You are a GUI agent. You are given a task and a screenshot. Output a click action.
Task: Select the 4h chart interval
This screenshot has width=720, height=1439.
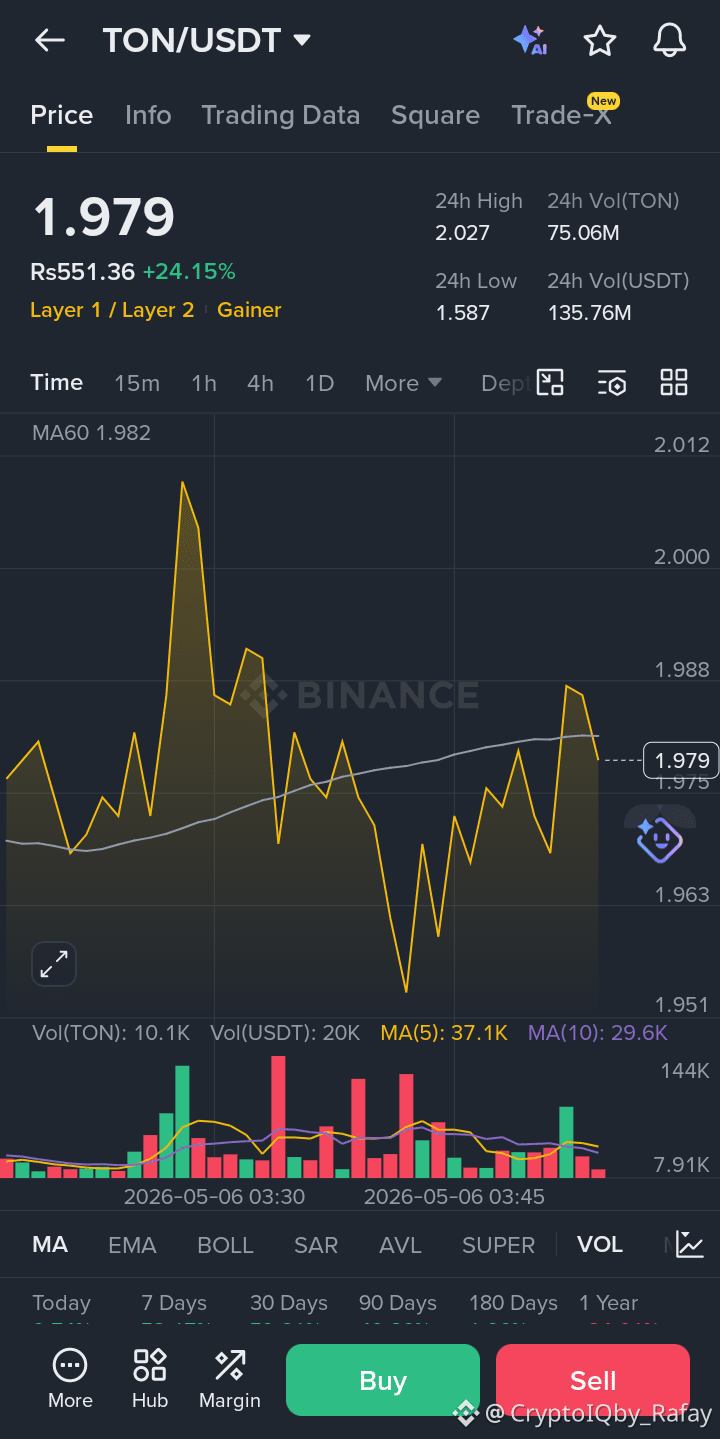coord(260,383)
